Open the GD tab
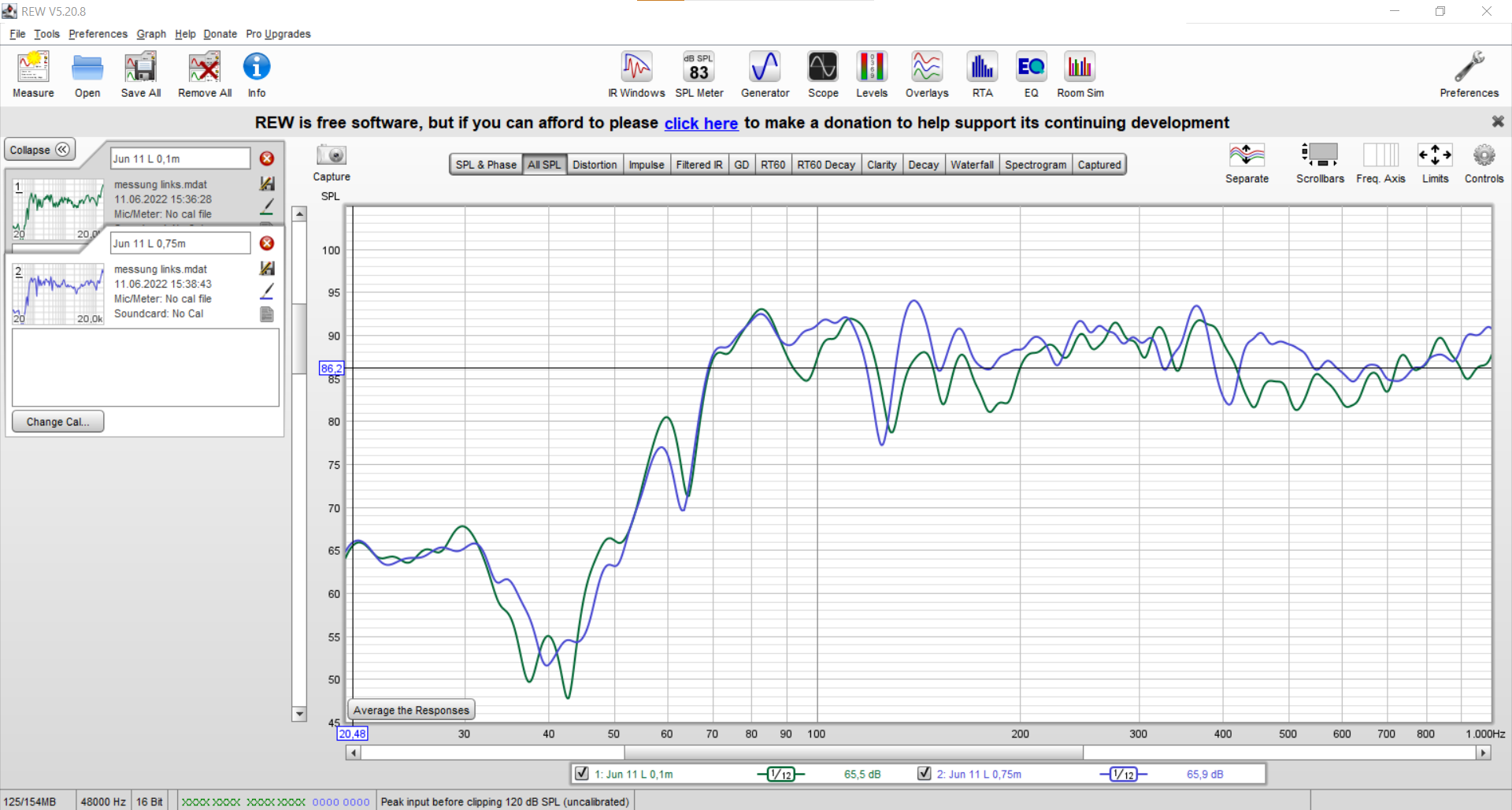 (x=742, y=165)
